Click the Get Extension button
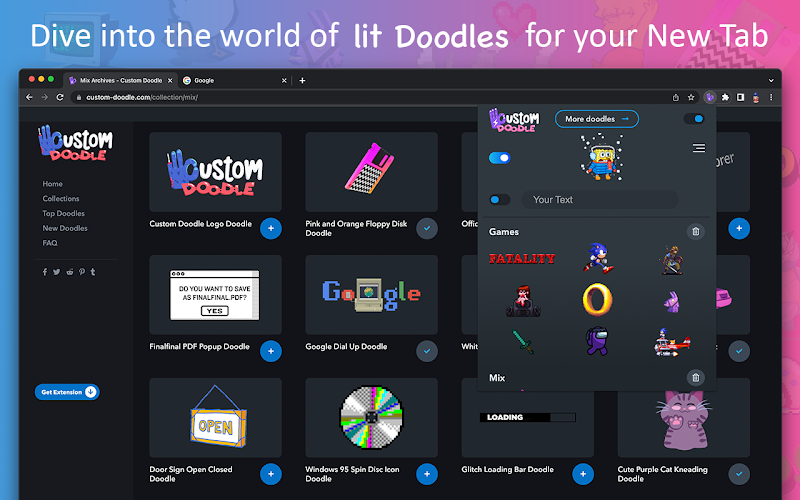The image size is (800, 500). pyautogui.click(x=67, y=392)
